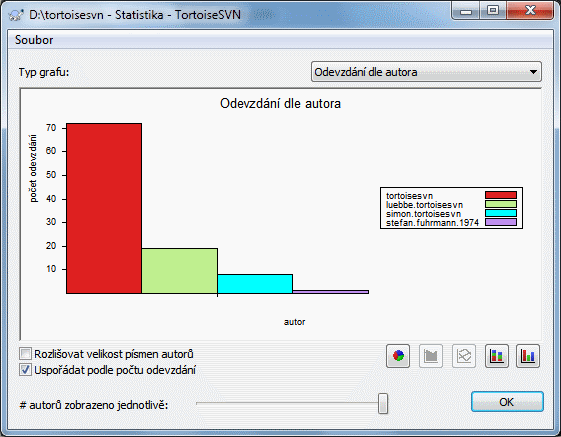This screenshot has width=561, height=437.
Task: Click the Odevzdání dle autora combo box
Action: coord(426,72)
